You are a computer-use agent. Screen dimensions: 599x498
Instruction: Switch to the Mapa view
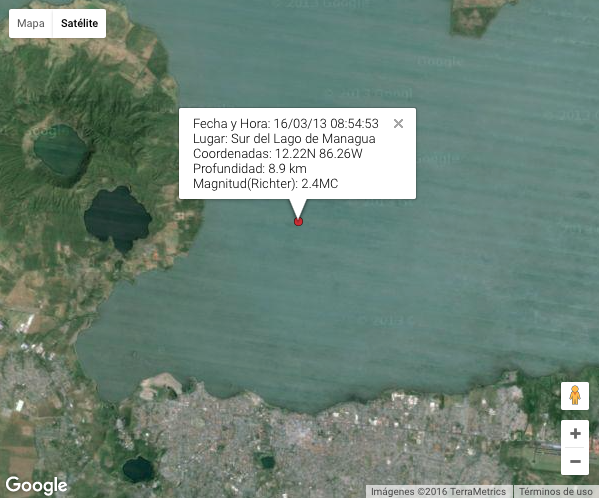(31, 23)
